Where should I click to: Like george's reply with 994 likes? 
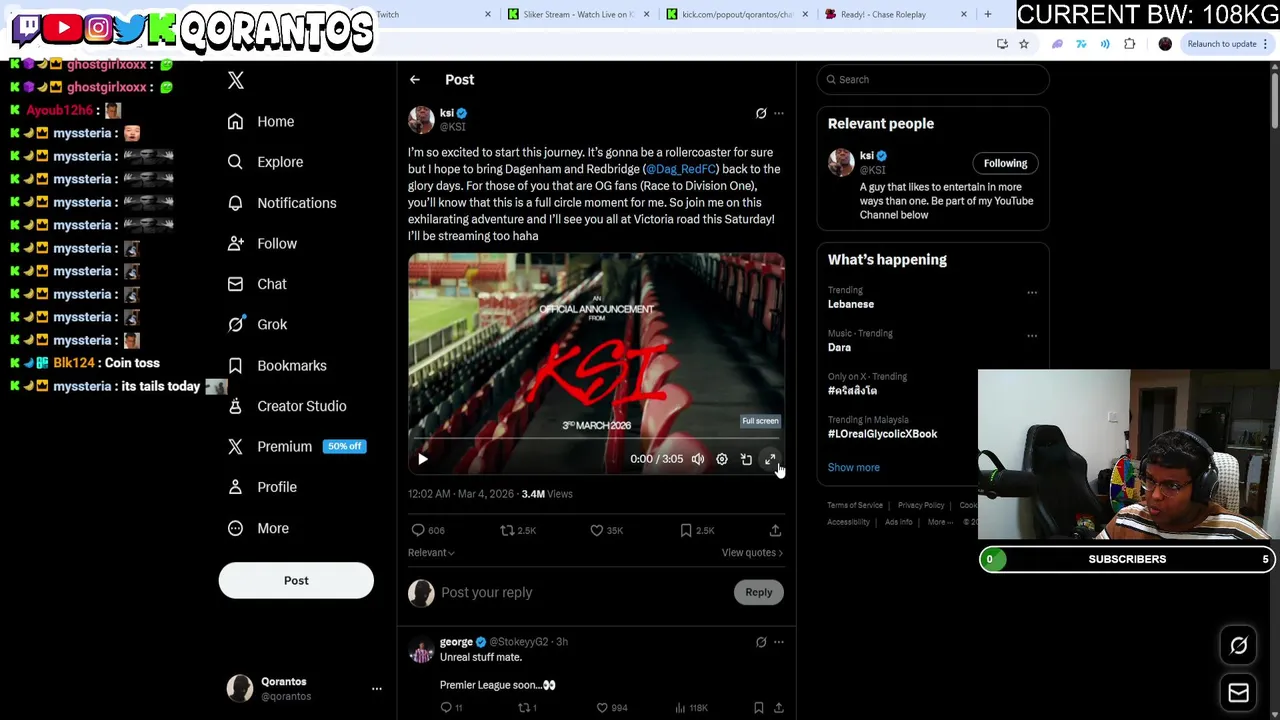point(602,708)
